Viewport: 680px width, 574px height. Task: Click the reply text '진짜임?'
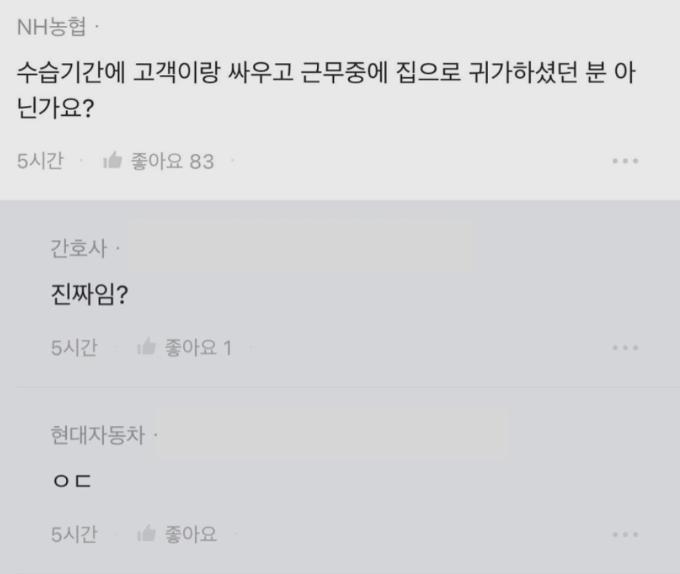(x=88, y=296)
